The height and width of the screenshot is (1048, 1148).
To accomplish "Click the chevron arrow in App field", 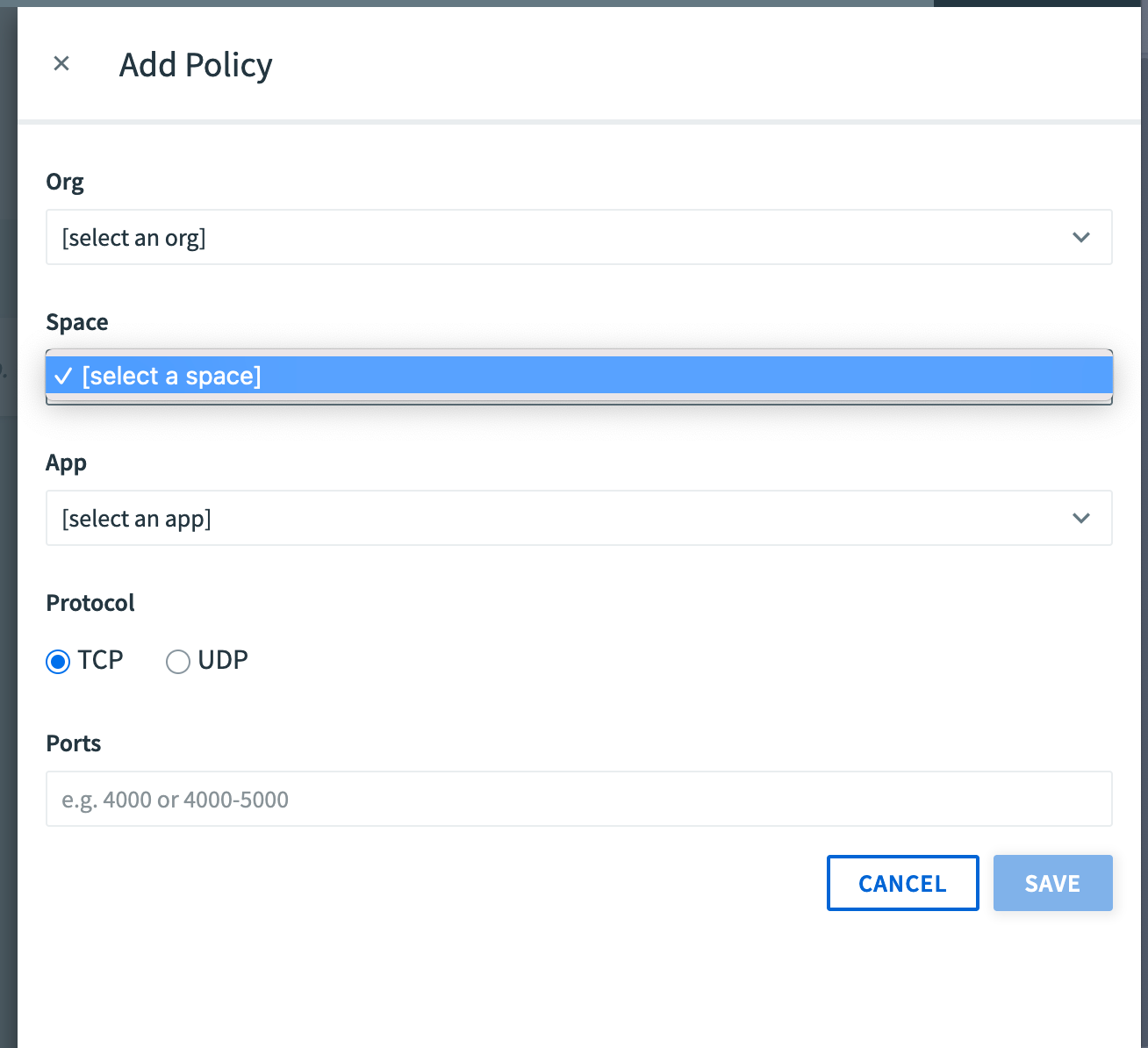I will [x=1080, y=518].
